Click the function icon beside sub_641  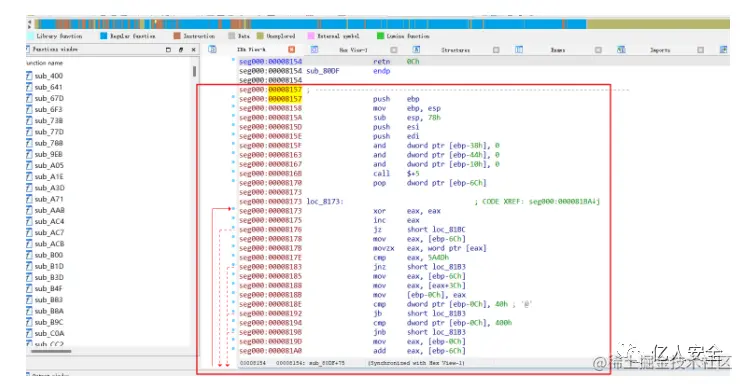29,87
